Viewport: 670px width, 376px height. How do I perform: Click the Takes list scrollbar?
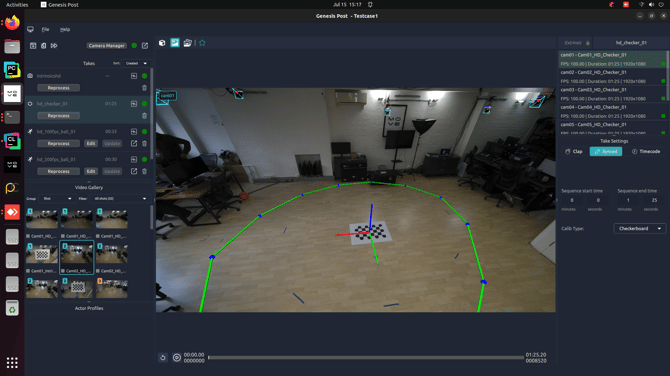click(152, 113)
